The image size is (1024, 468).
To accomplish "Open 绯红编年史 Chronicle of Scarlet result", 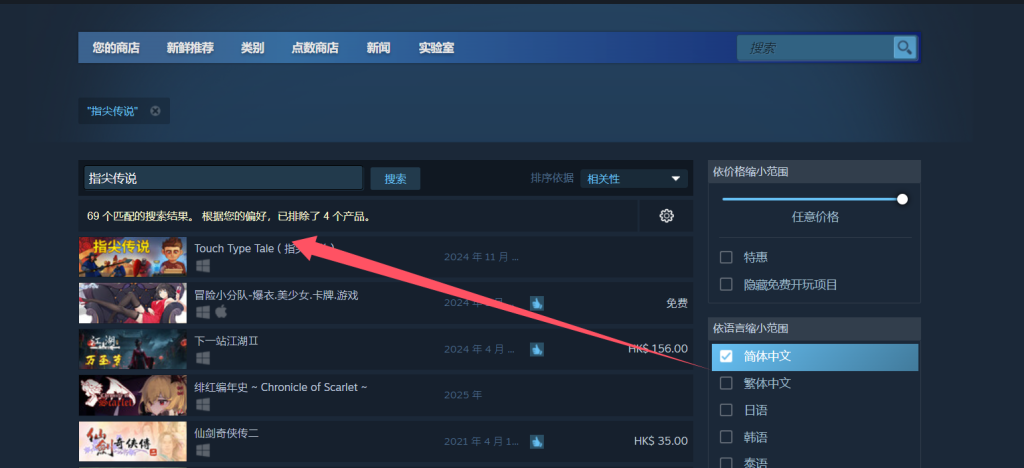I will (385, 395).
